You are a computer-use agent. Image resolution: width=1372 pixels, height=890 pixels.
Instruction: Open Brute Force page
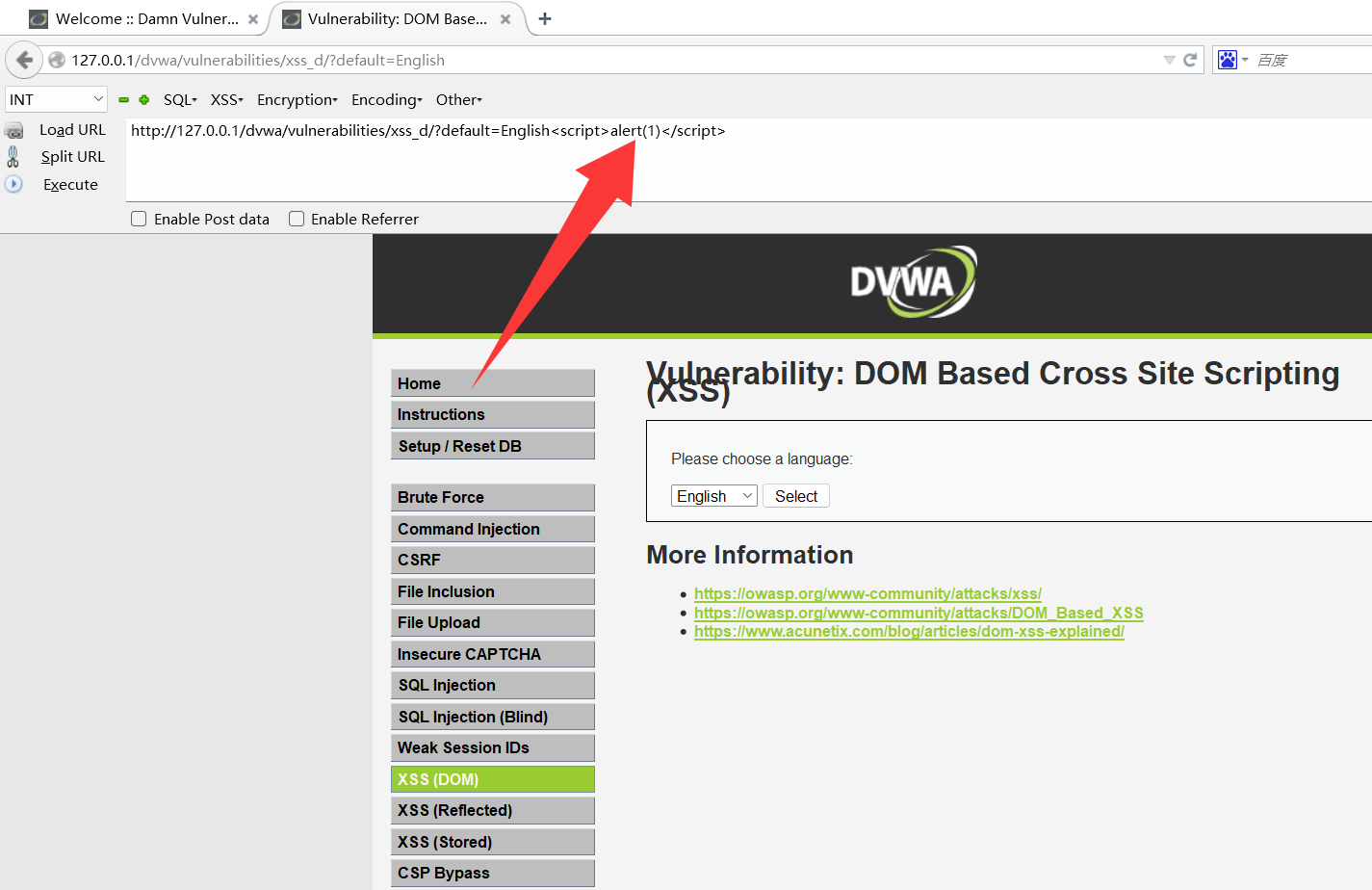(x=493, y=497)
